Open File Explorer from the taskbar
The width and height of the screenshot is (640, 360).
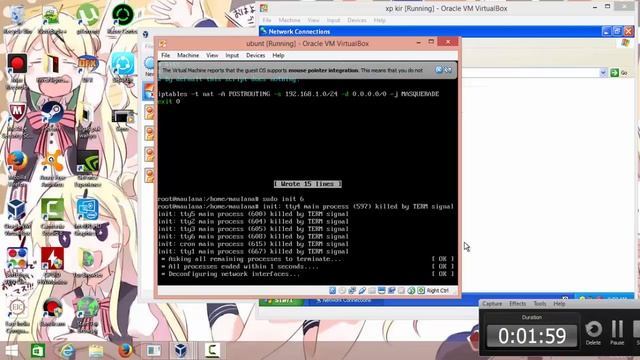(96, 351)
